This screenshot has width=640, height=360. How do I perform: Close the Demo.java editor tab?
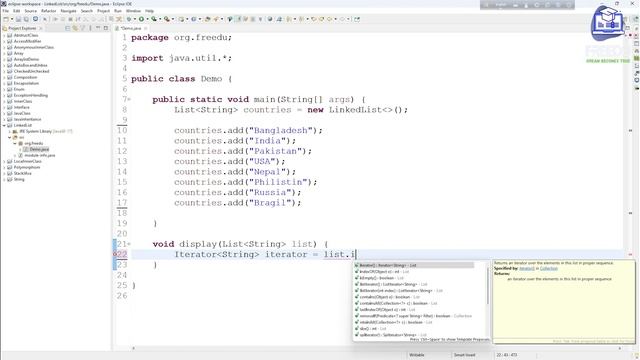tap(146, 28)
